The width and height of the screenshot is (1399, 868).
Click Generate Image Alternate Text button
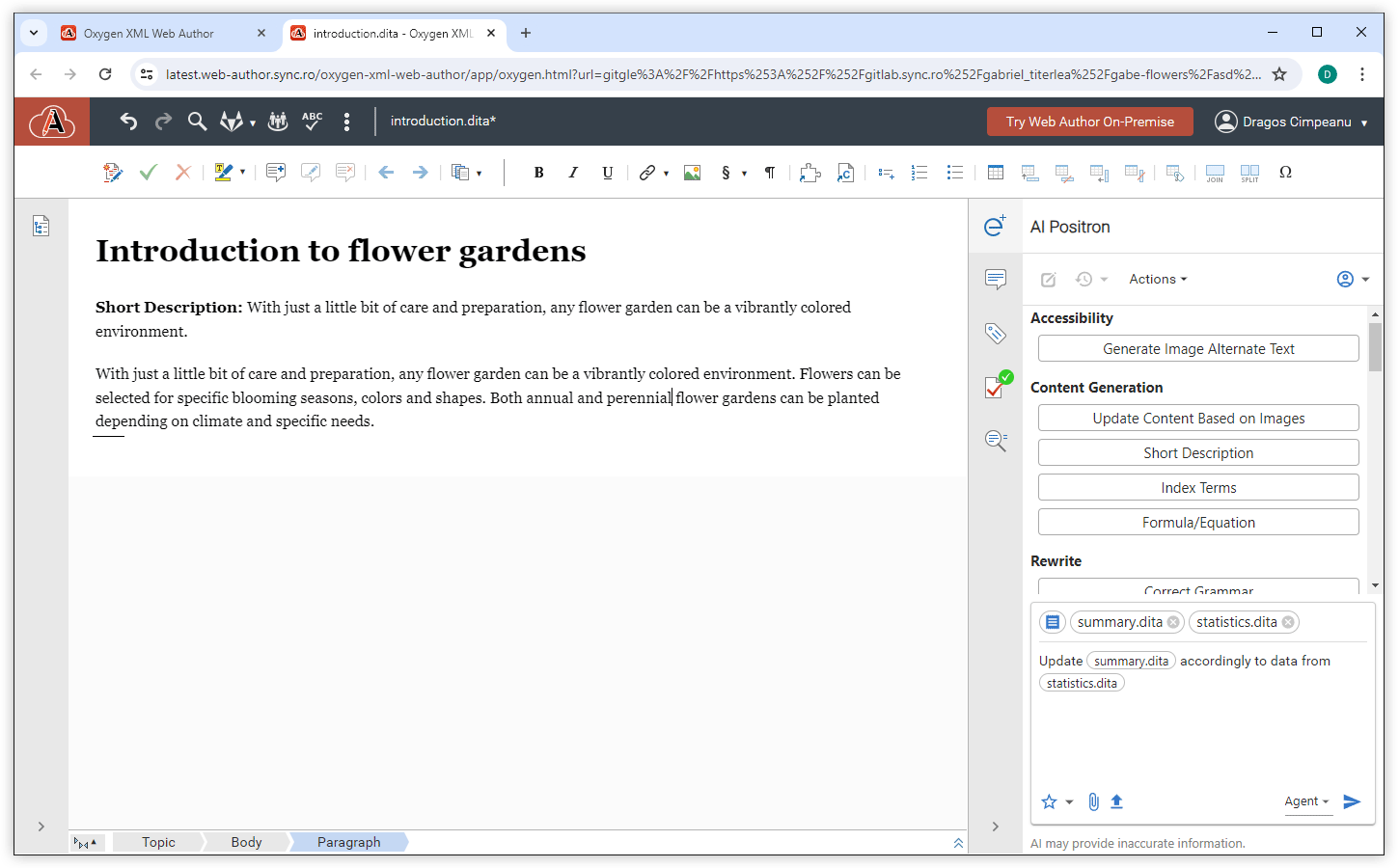pos(1198,349)
